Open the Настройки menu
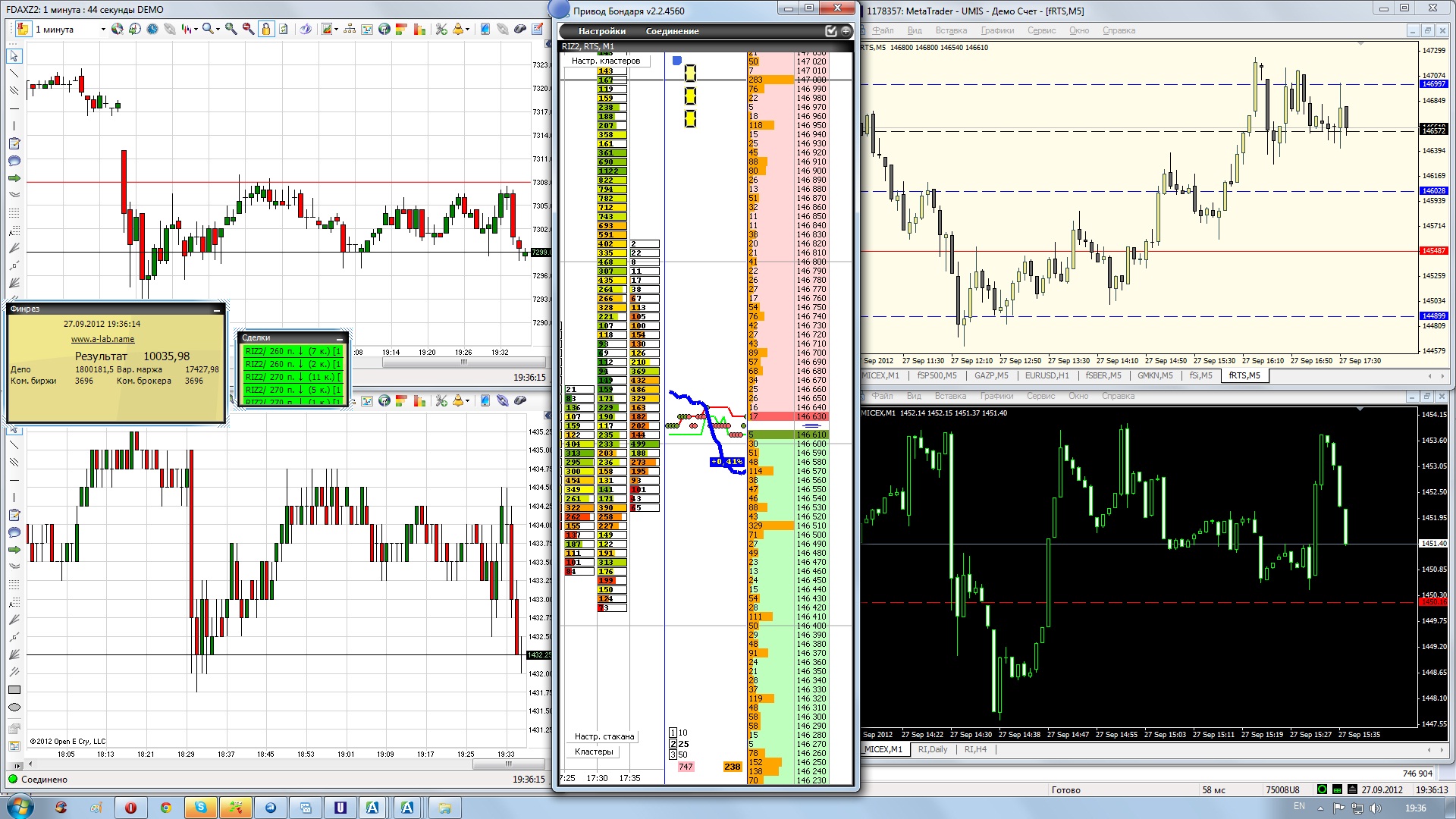1456x819 pixels. click(x=601, y=31)
